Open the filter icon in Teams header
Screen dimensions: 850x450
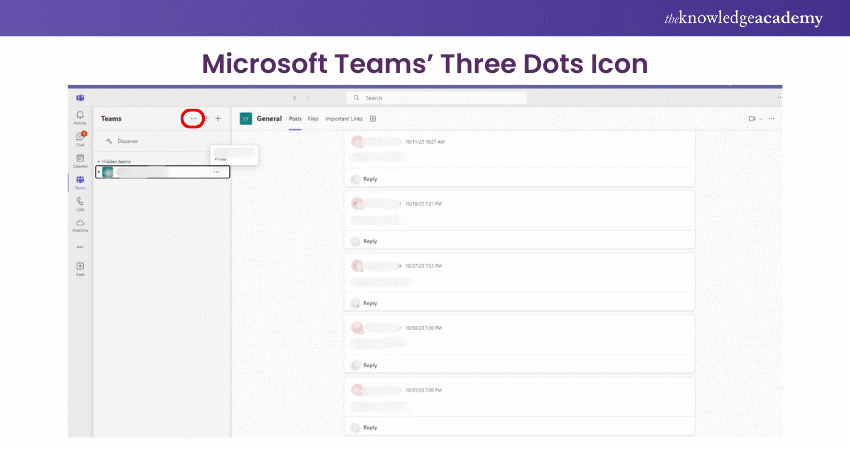(x=206, y=118)
